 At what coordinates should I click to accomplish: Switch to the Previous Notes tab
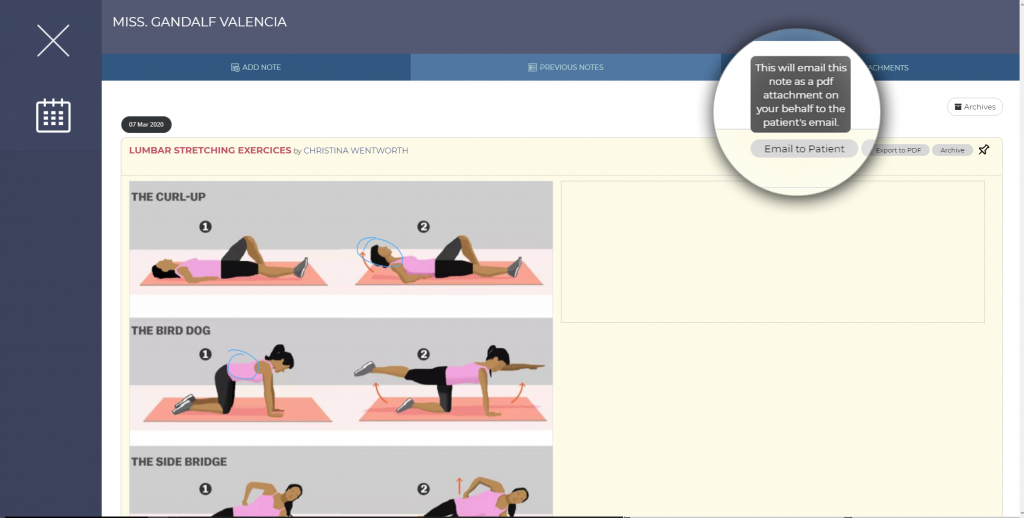click(566, 67)
